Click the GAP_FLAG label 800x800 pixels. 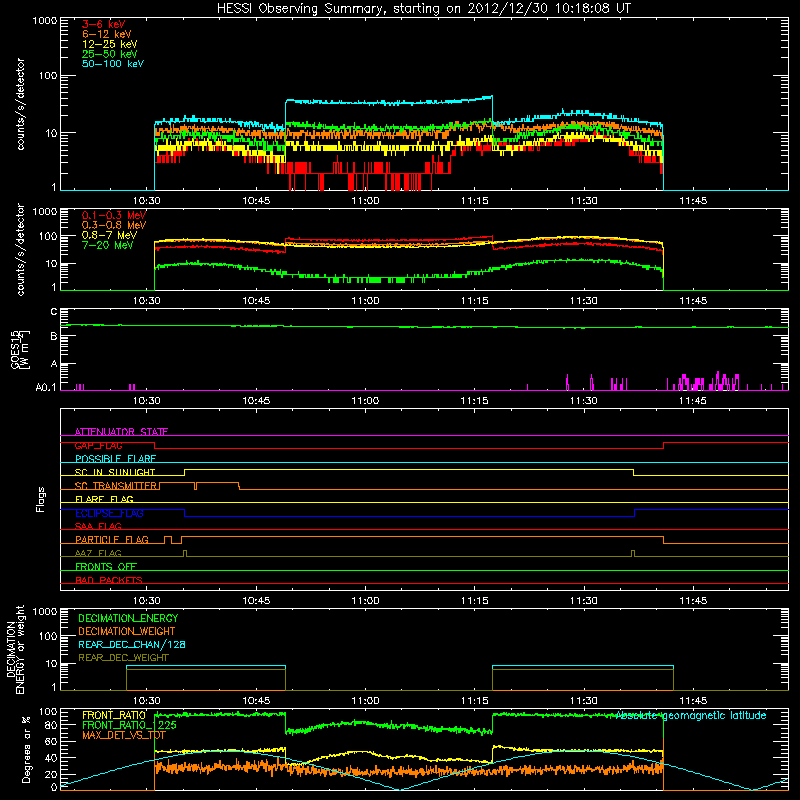coord(98,445)
